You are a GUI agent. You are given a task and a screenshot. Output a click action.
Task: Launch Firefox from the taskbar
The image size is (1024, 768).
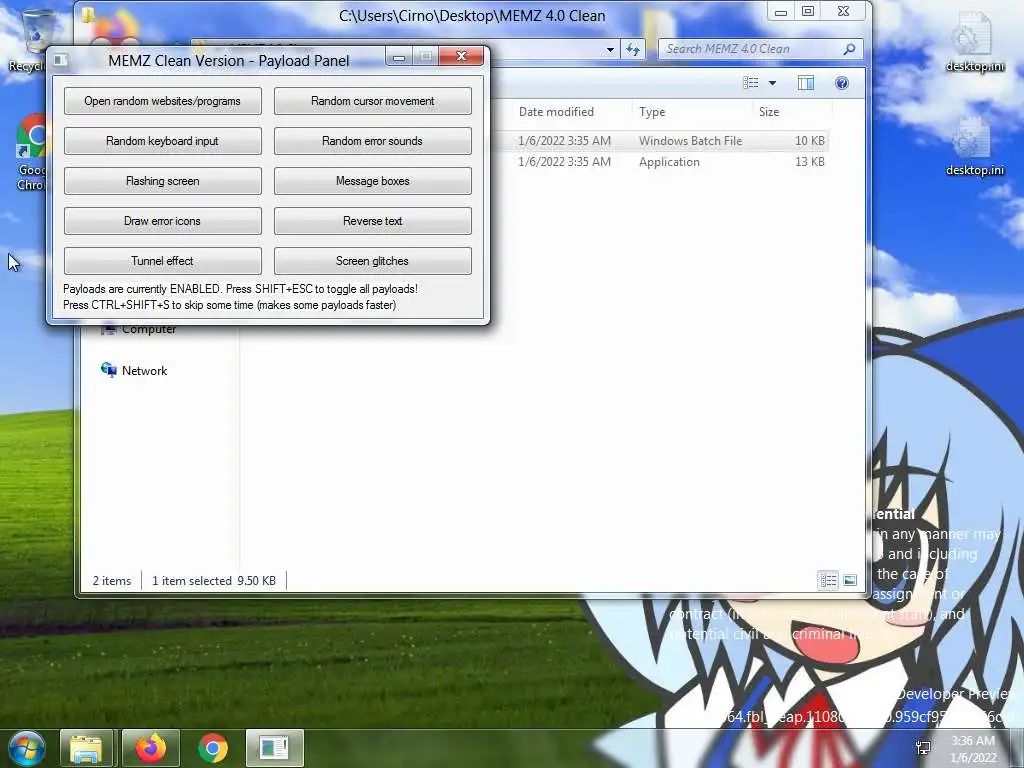[150, 748]
